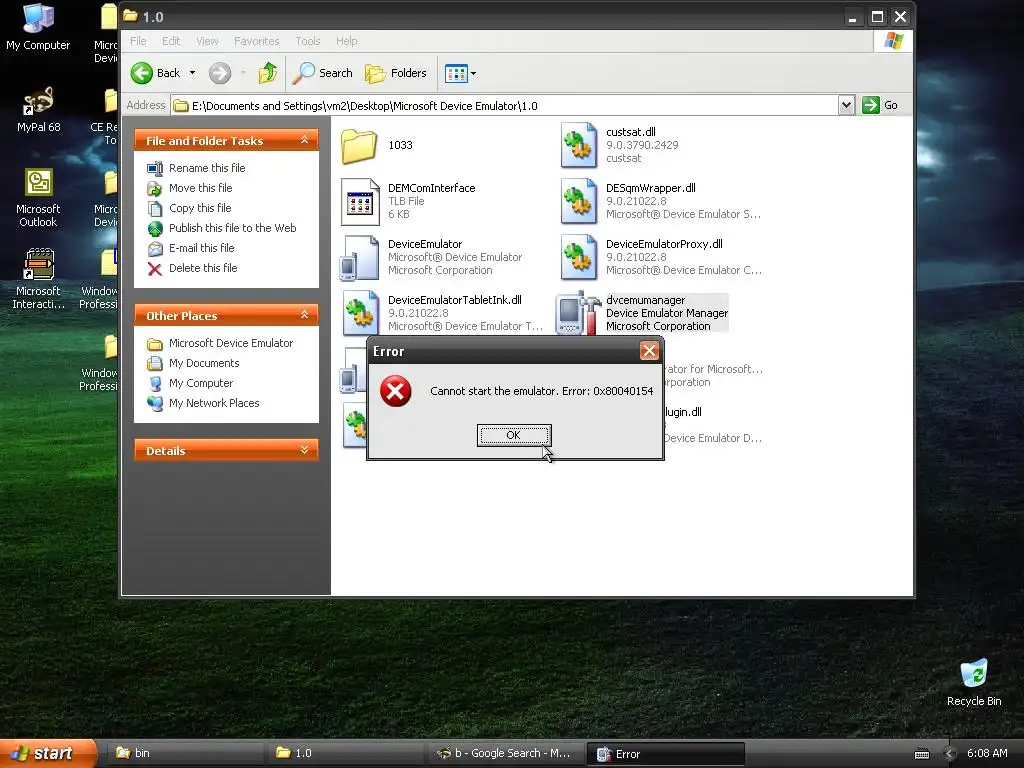
Task: Click the Forward arrow icon
Action: point(220,73)
